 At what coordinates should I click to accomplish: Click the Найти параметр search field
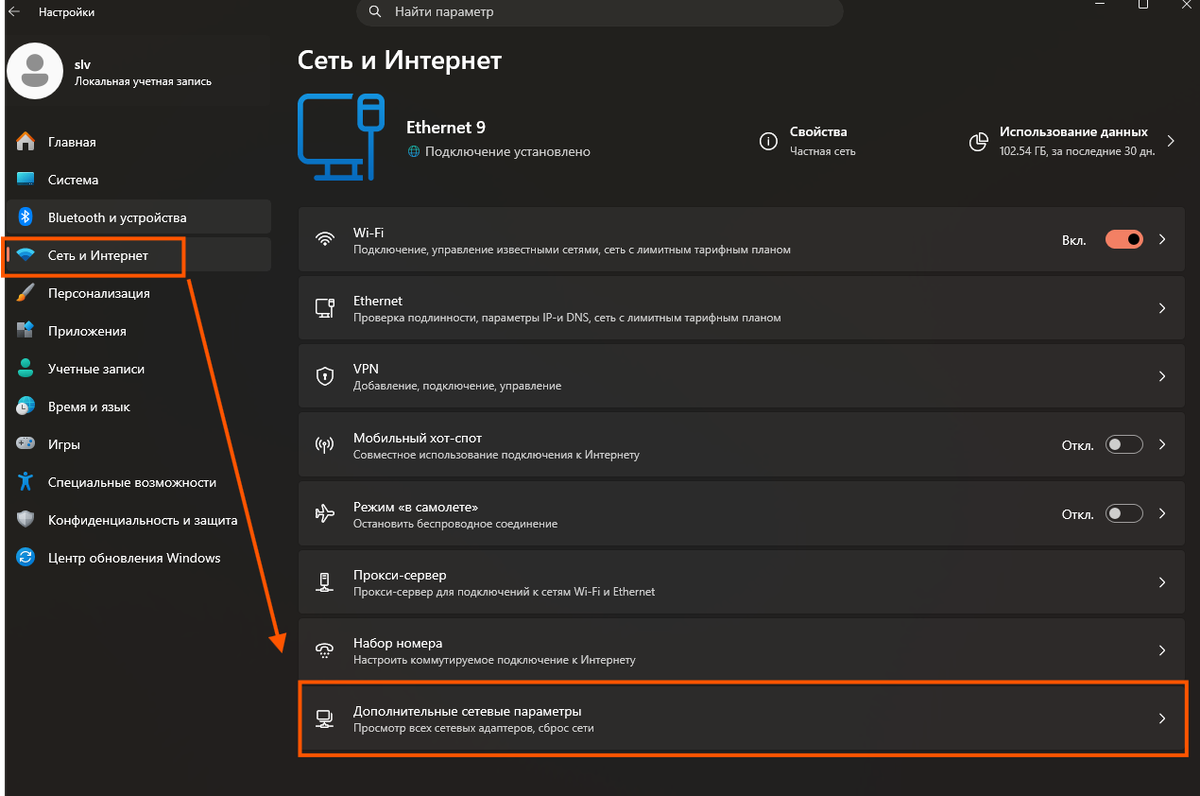(600, 12)
